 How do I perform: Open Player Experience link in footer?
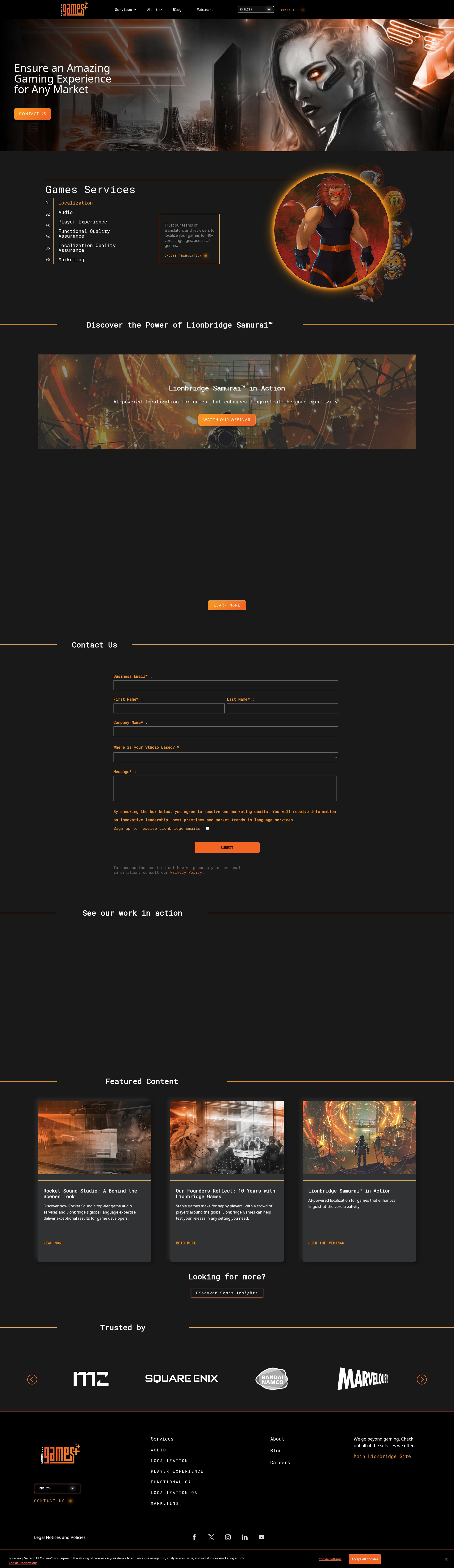177,1471
